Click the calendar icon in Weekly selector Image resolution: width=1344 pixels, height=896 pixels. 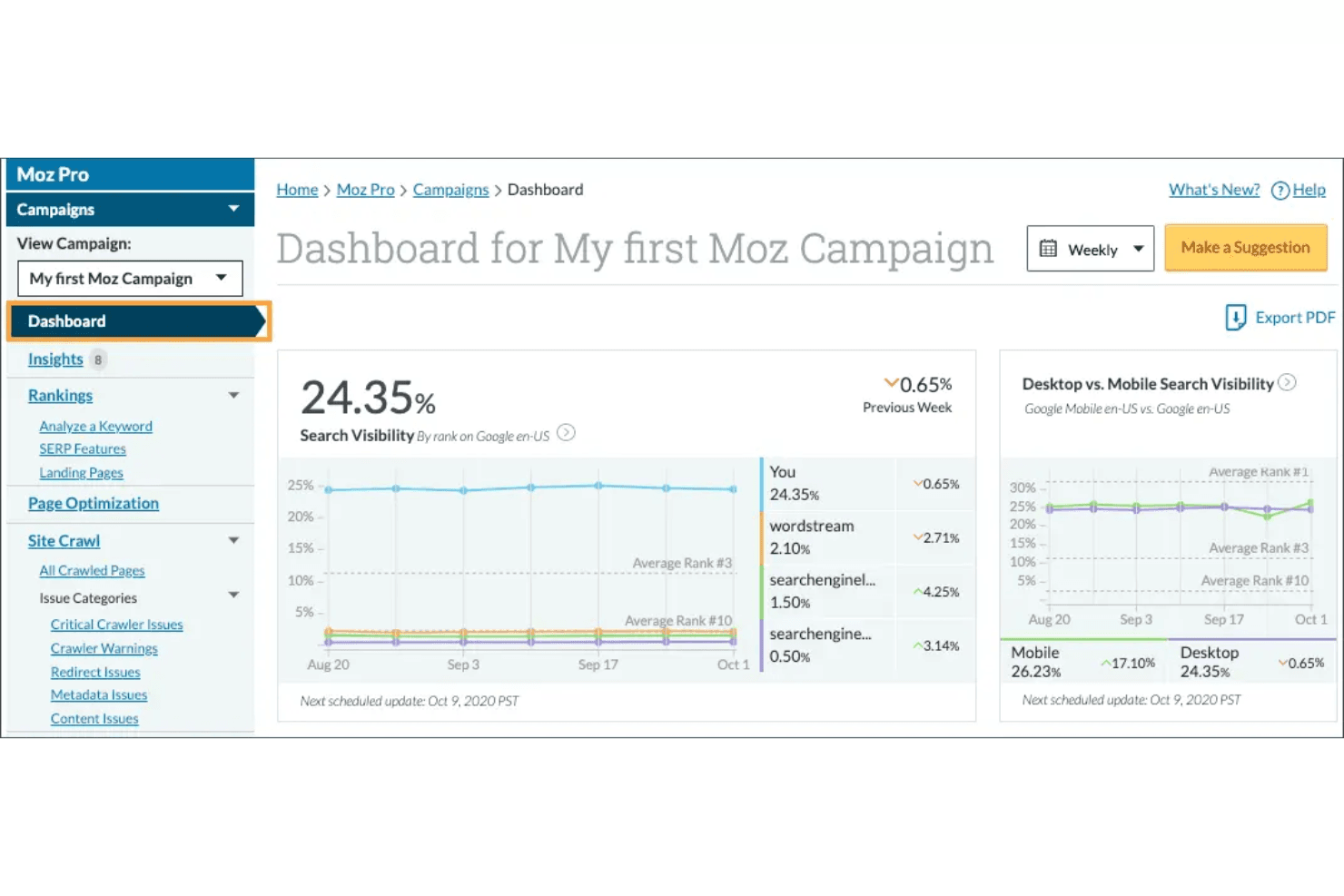(x=1048, y=249)
